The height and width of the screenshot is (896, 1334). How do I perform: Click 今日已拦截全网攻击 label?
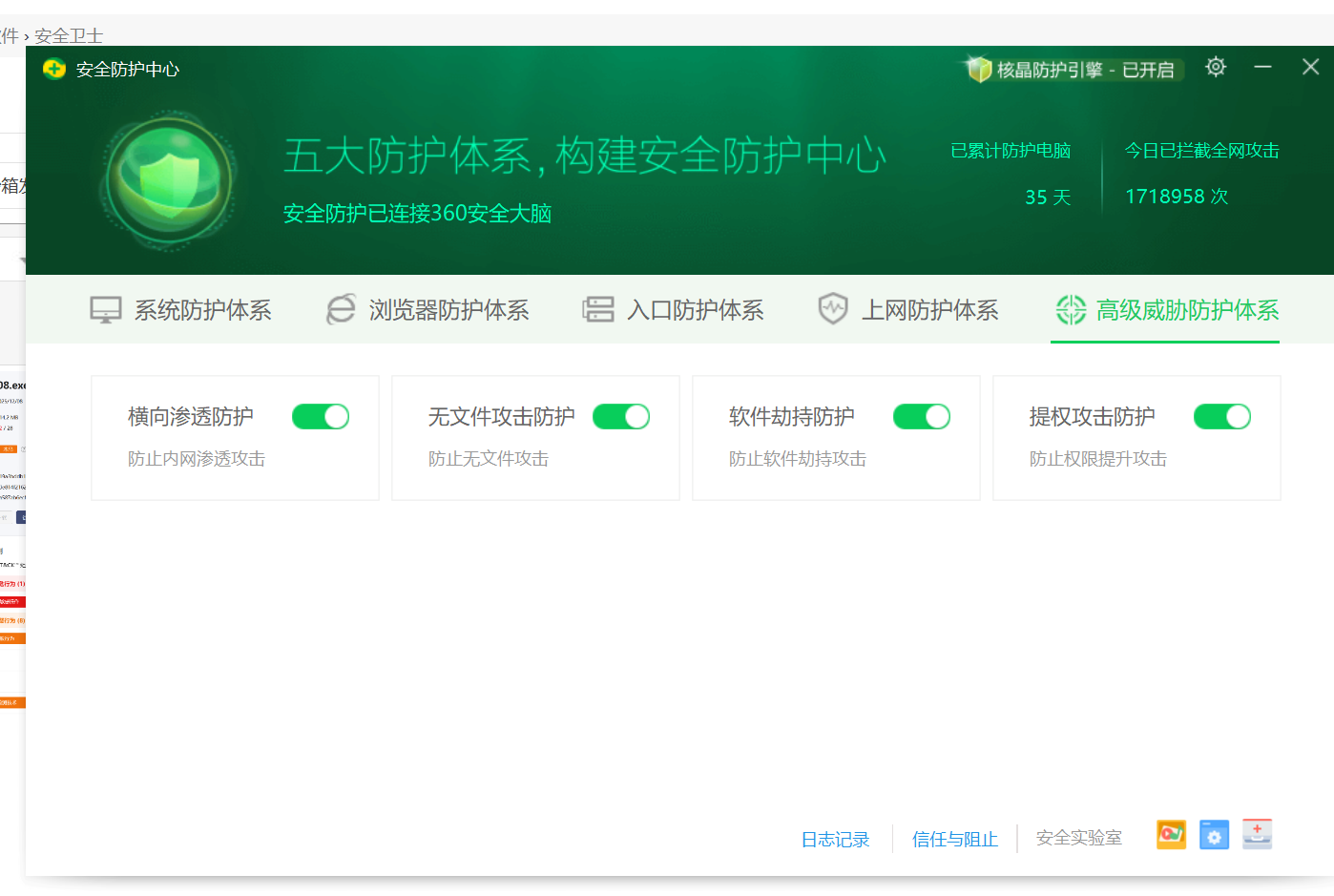(1201, 151)
